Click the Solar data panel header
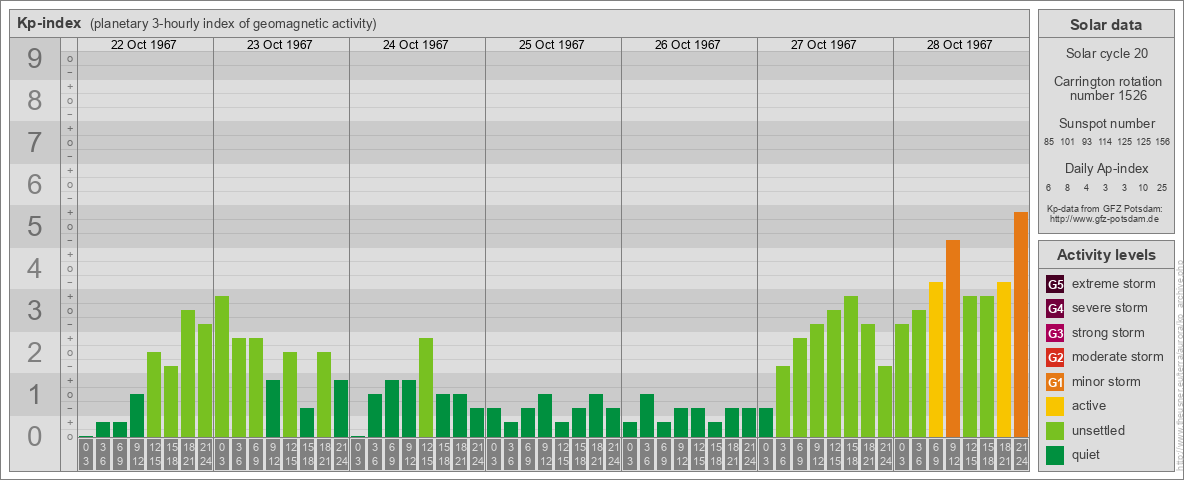Image resolution: width=1184 pixels, height=480 pixels. [x=1106, y=25]
